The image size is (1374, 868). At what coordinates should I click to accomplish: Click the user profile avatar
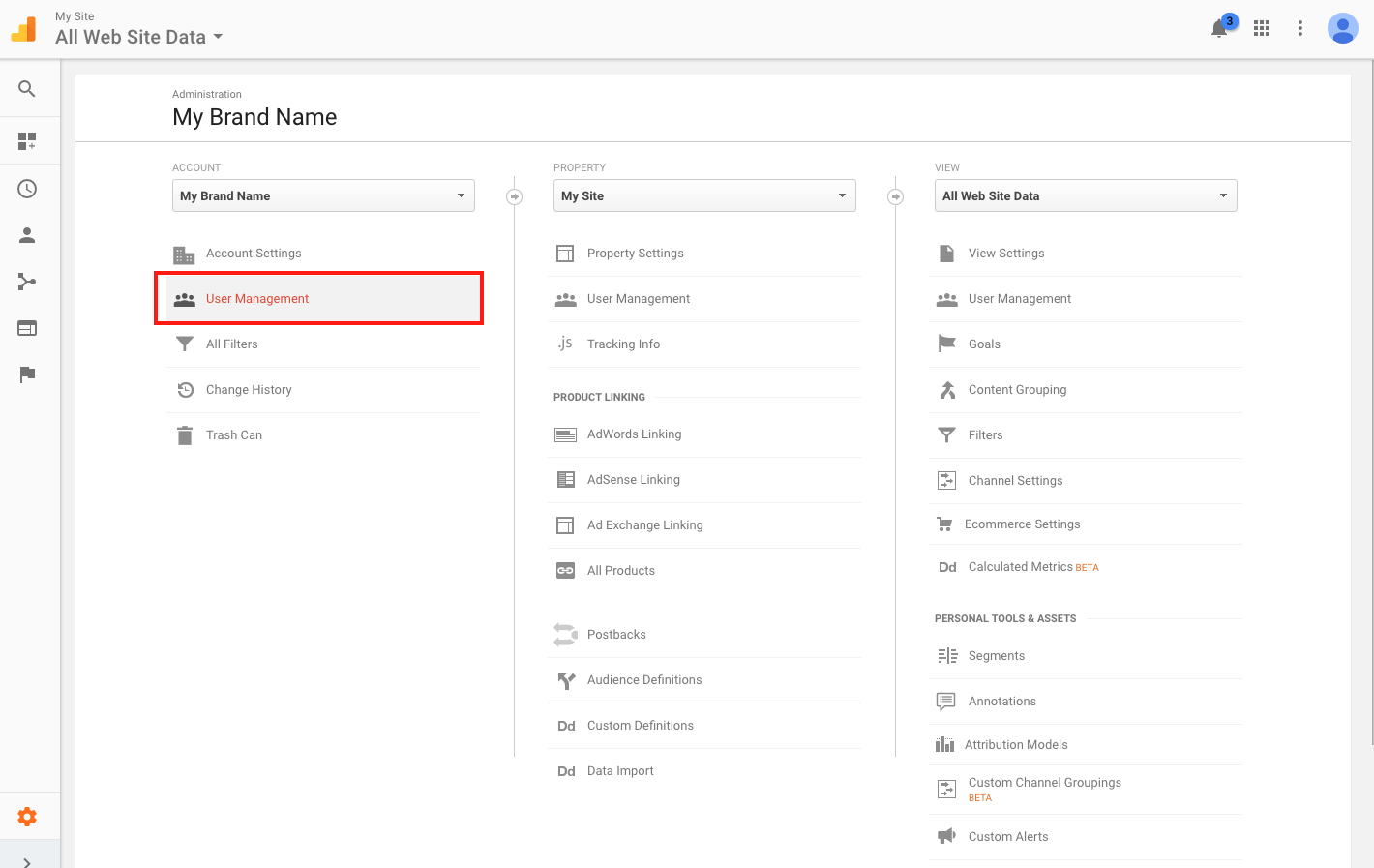tap(1342, 28)
